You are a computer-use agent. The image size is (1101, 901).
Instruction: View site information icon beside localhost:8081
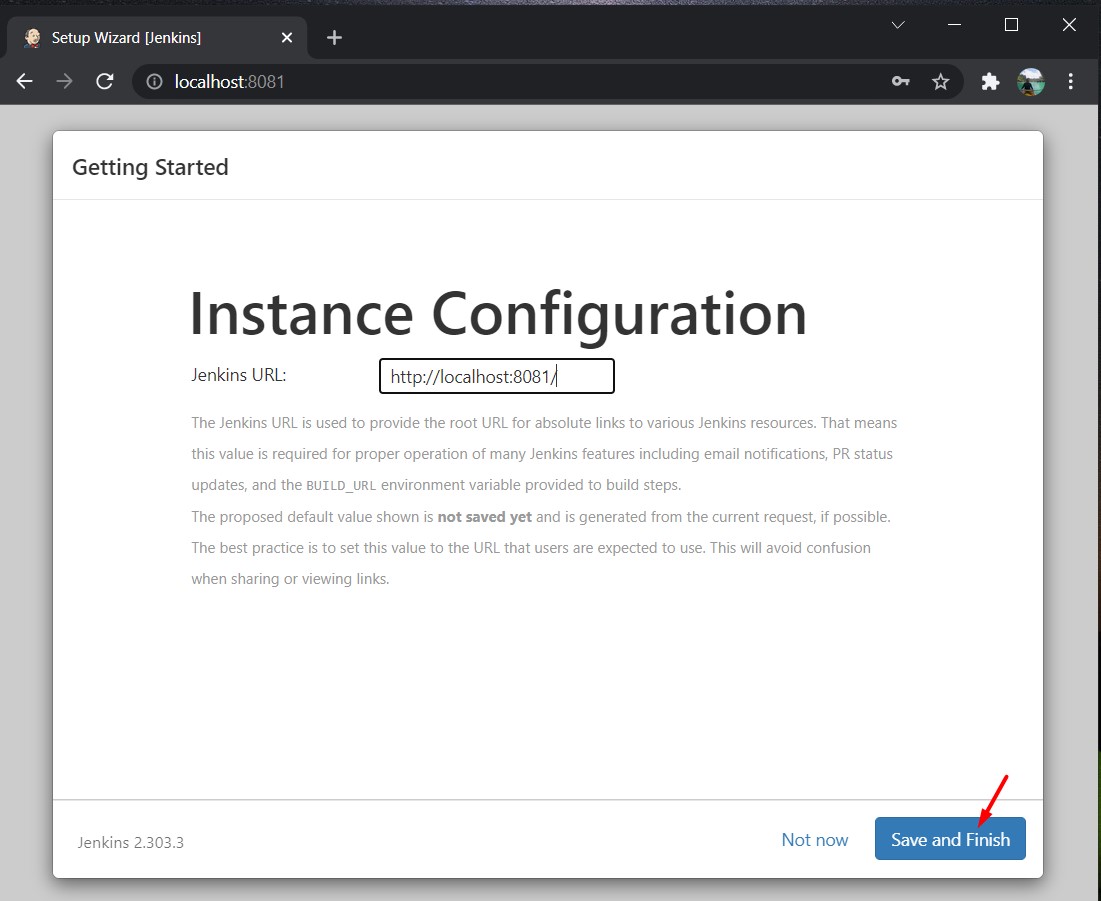tap(154, 82)
